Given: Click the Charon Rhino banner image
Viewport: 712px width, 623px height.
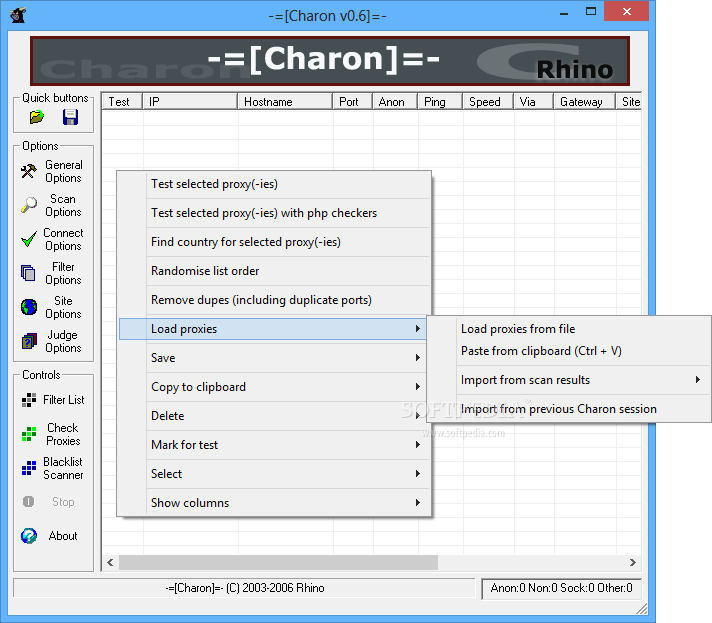Looking at the screenshot, I should [x=330, y=61].
